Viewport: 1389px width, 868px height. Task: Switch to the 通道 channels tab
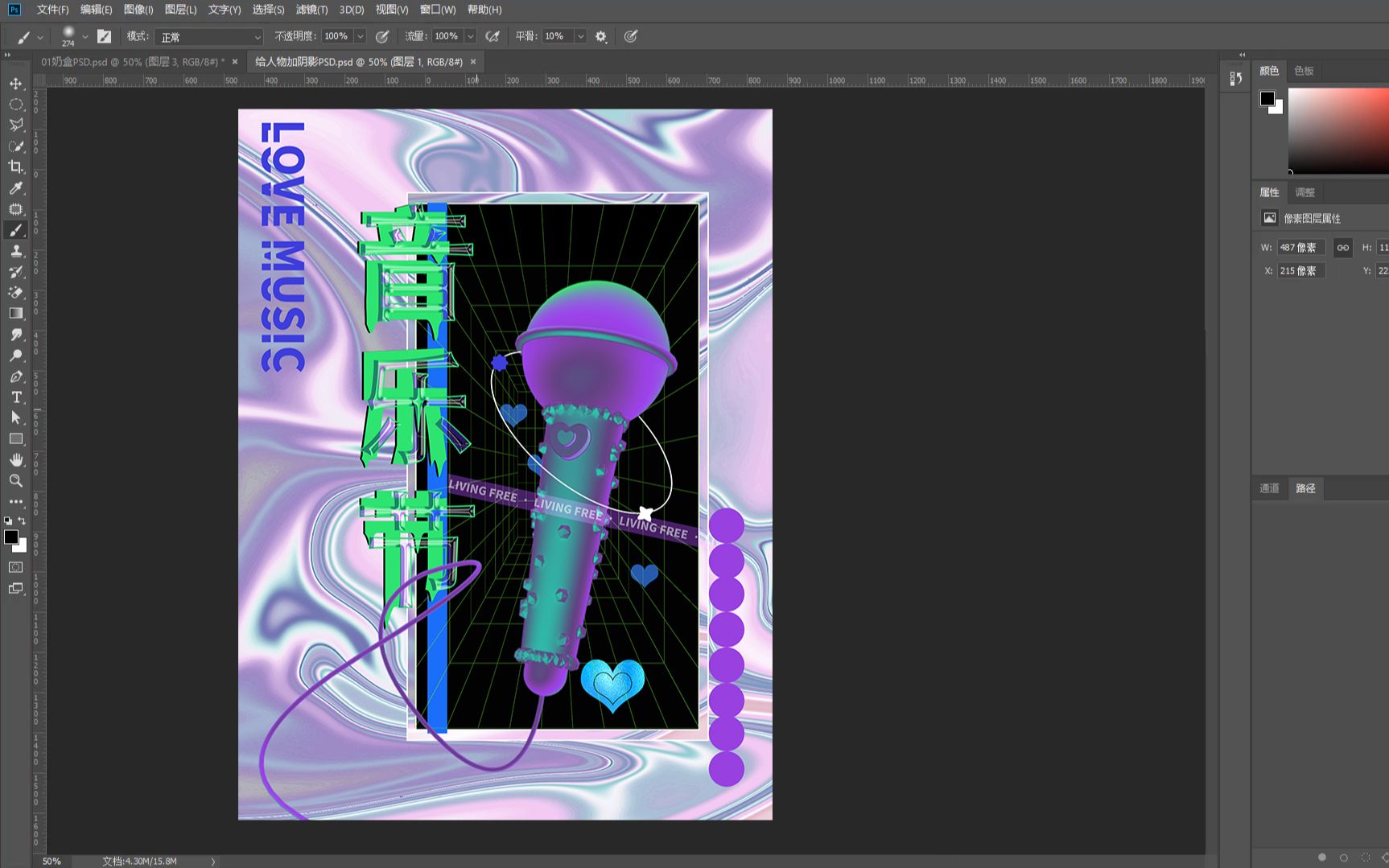click(1269, 488)
